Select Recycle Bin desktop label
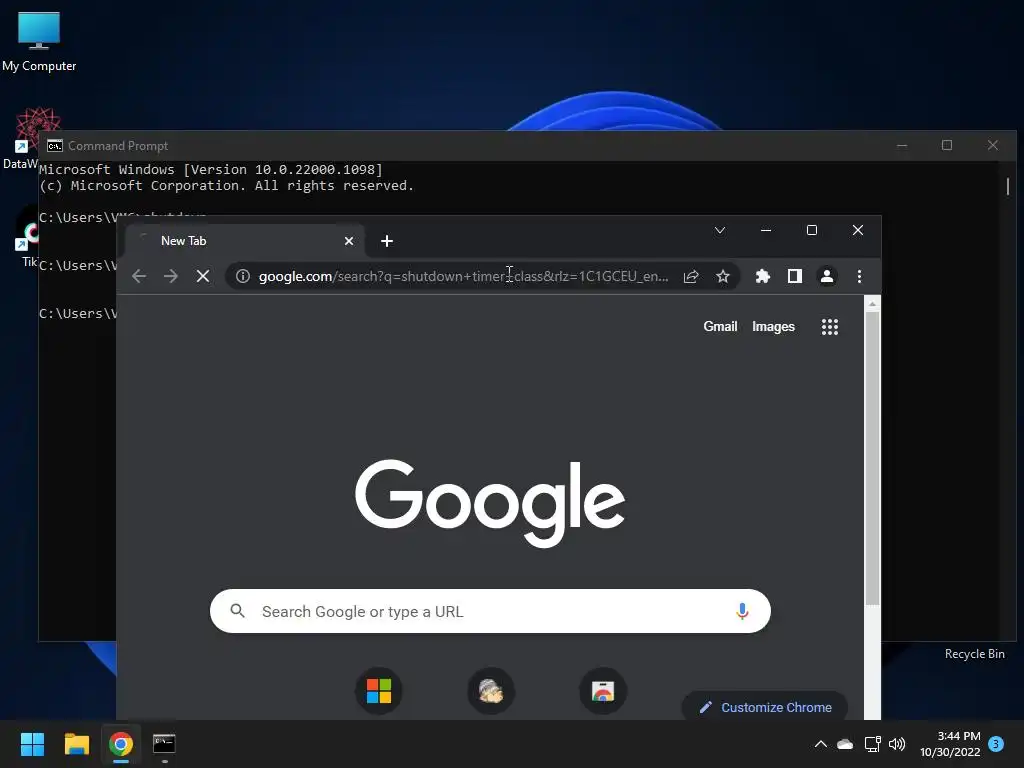The width and height of the screenshot is (1024, 768). [x=974, y=654]
